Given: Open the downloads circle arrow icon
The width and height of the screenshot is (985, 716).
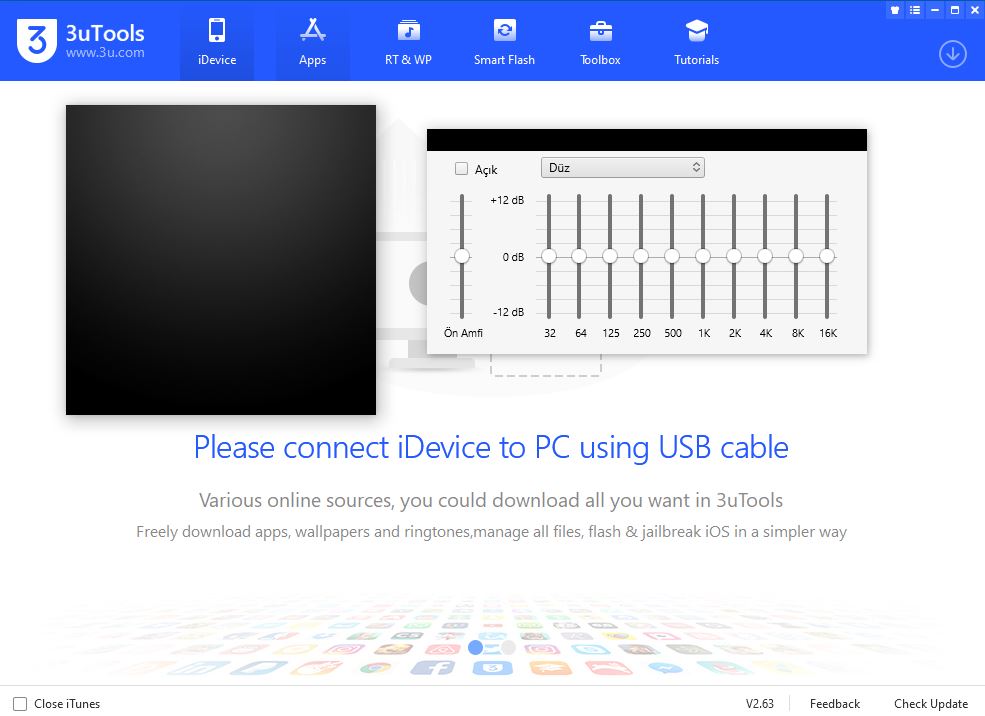Looking at the screenshot, I should click(952, 54).
